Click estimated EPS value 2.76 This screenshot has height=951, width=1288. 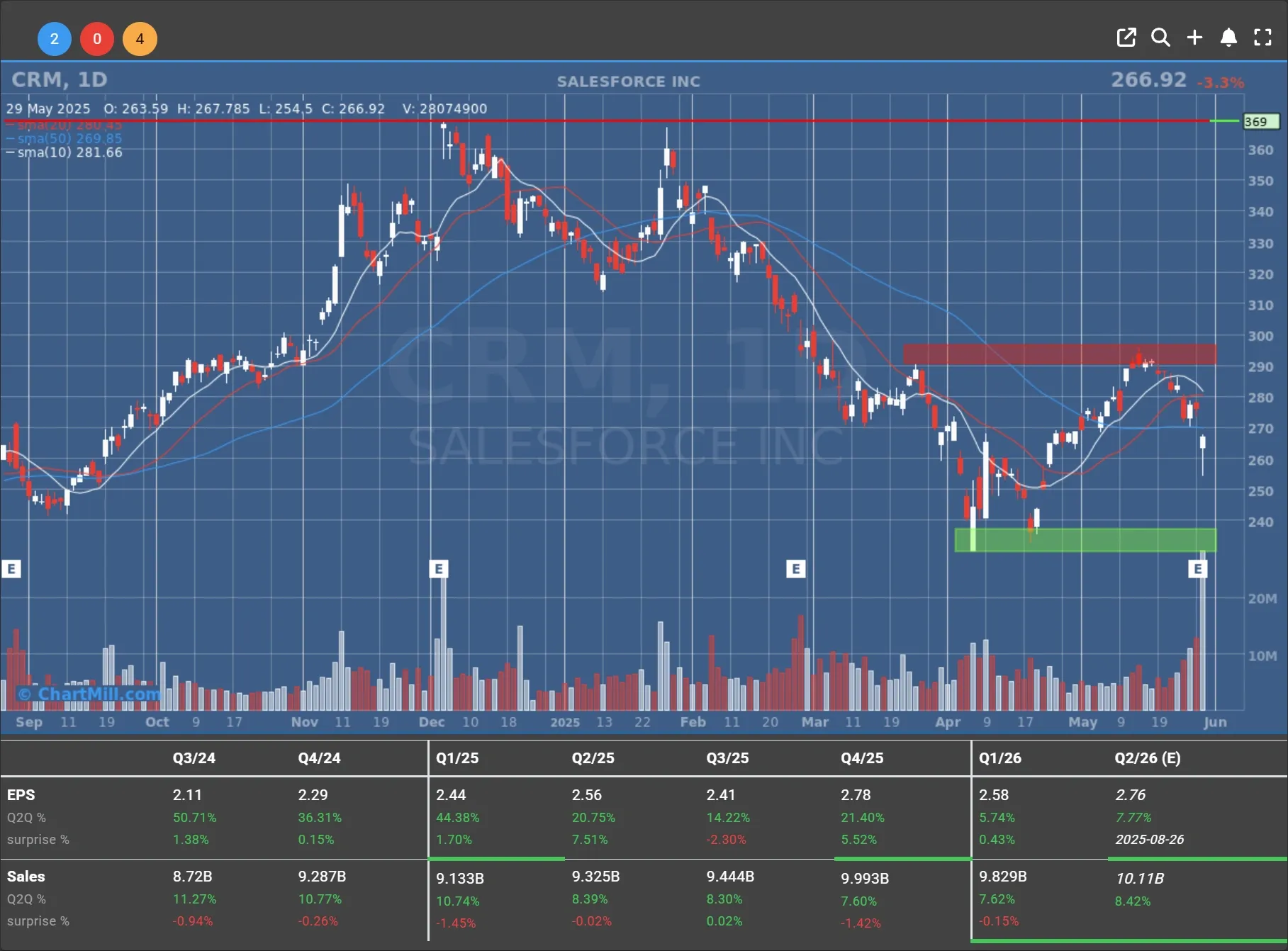(x=1131, y=795)
